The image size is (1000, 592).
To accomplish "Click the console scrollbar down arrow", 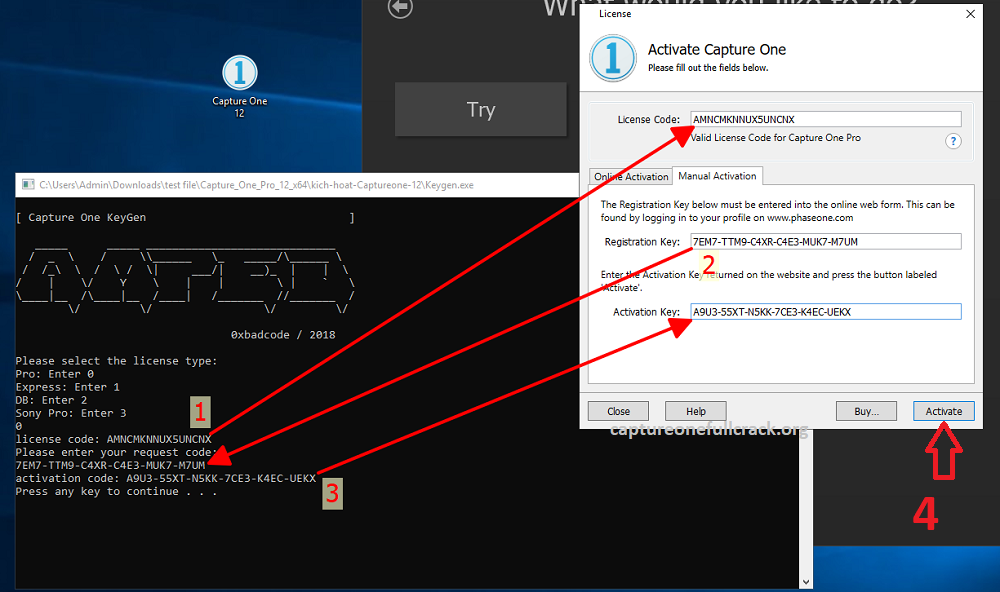I will coord(806,582).
